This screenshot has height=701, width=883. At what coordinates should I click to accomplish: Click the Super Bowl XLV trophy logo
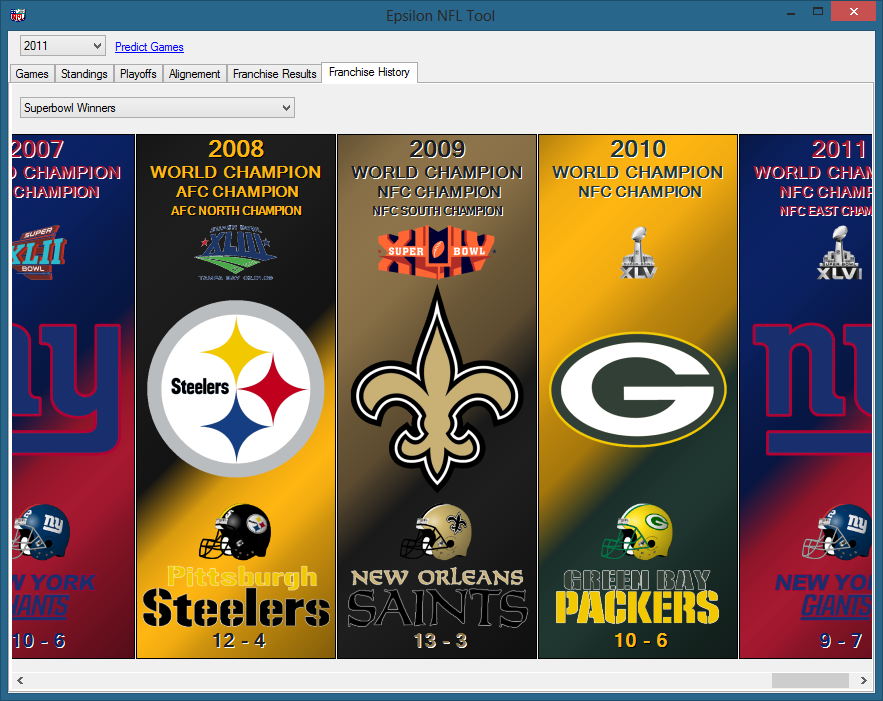click(x=638, y=252)
